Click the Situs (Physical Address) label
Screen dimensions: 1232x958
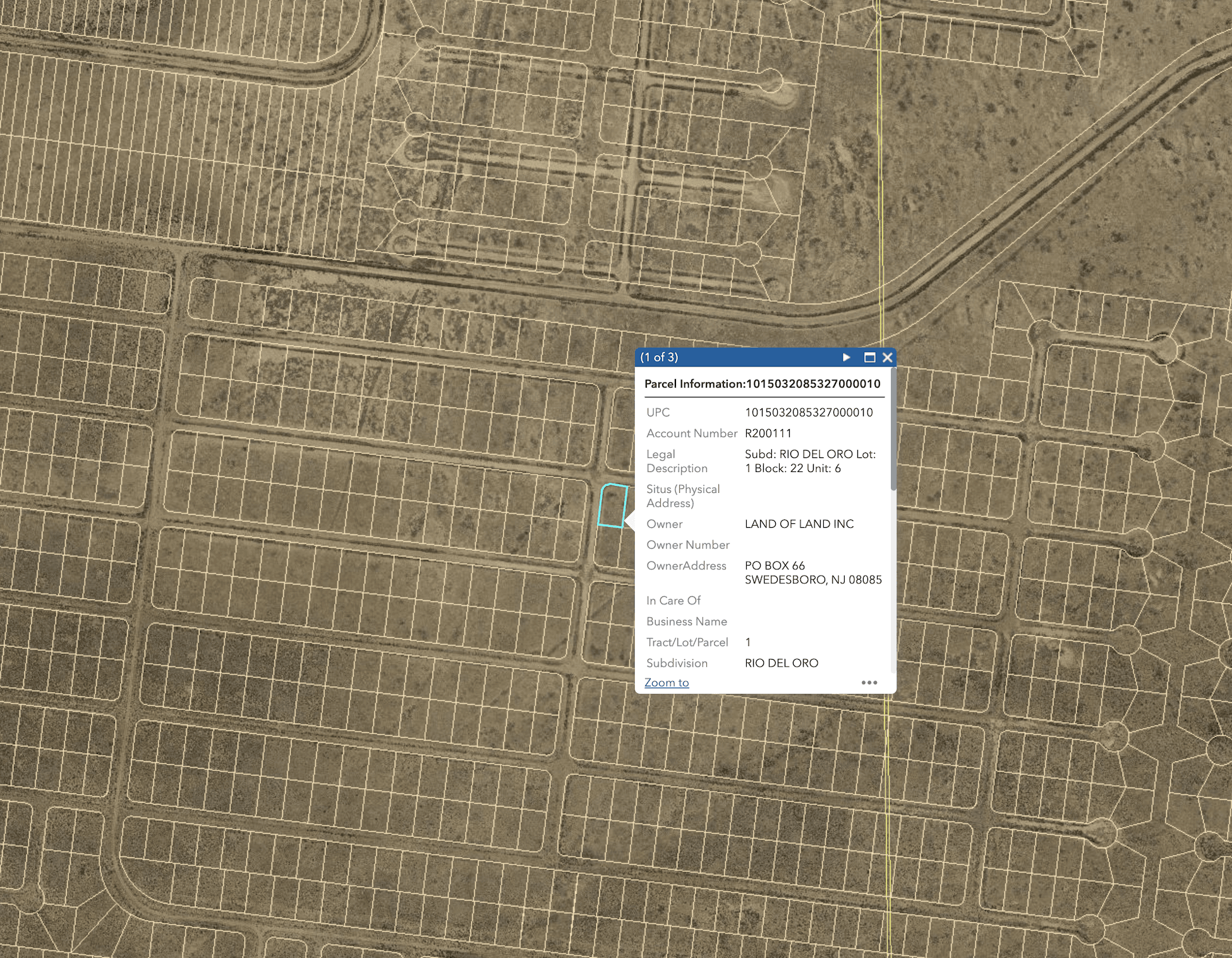[683, 496]
